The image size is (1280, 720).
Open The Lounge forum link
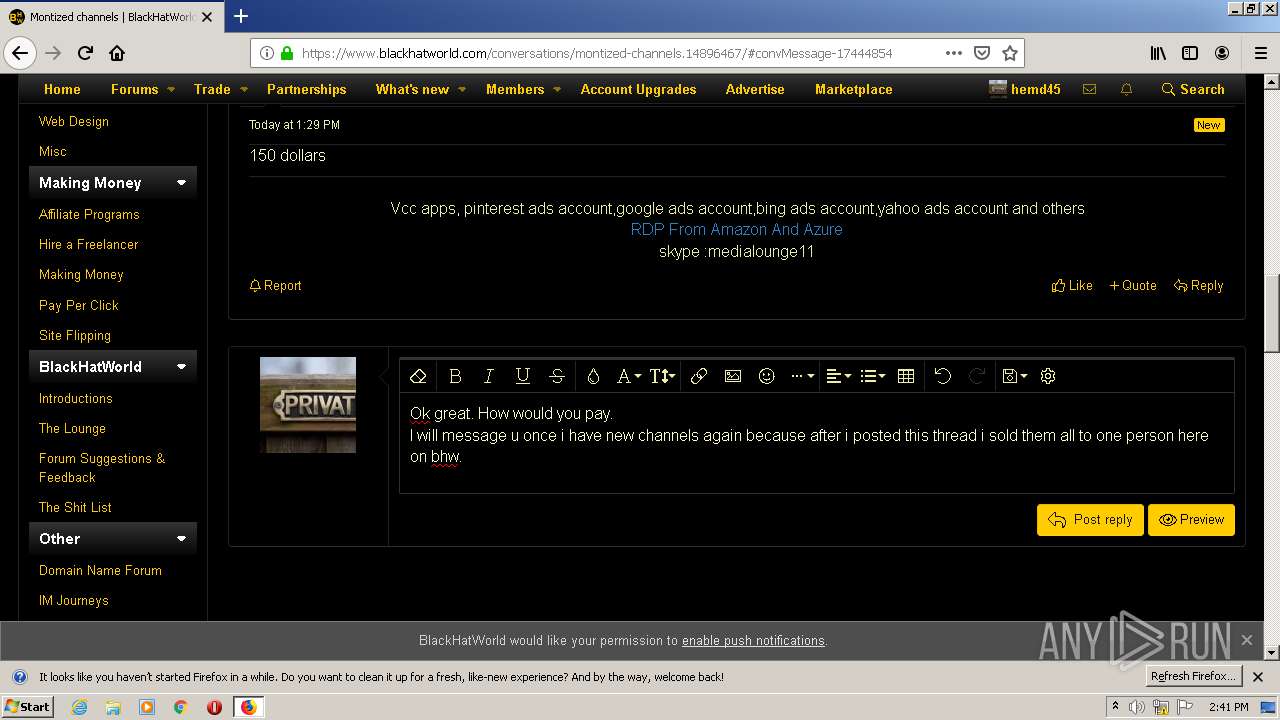tap(72, 428)
